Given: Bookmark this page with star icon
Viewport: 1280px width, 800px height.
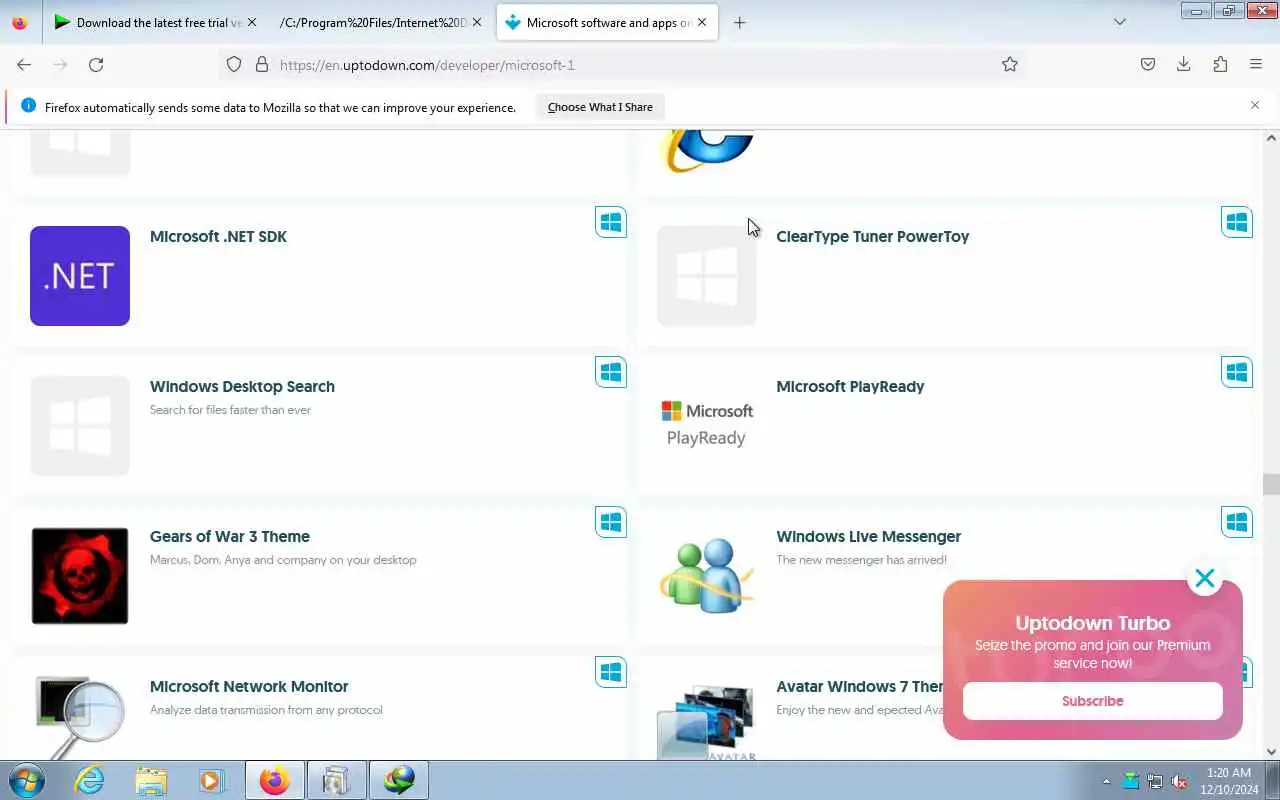Looking at the screenshot, I should point(1010,64).
